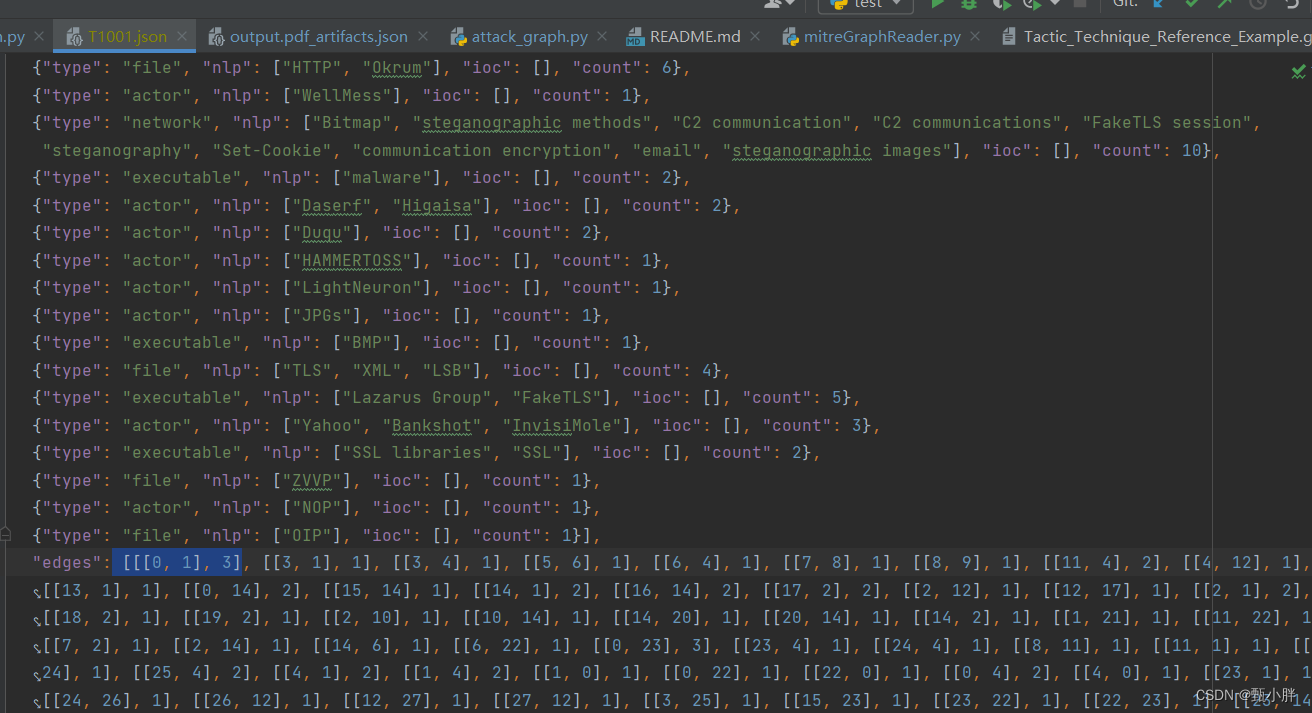The width and height of the screenshot is (1312, 713).
Task: Click the Python icon on attack_graph.py tab
Action: coord(458,37)
